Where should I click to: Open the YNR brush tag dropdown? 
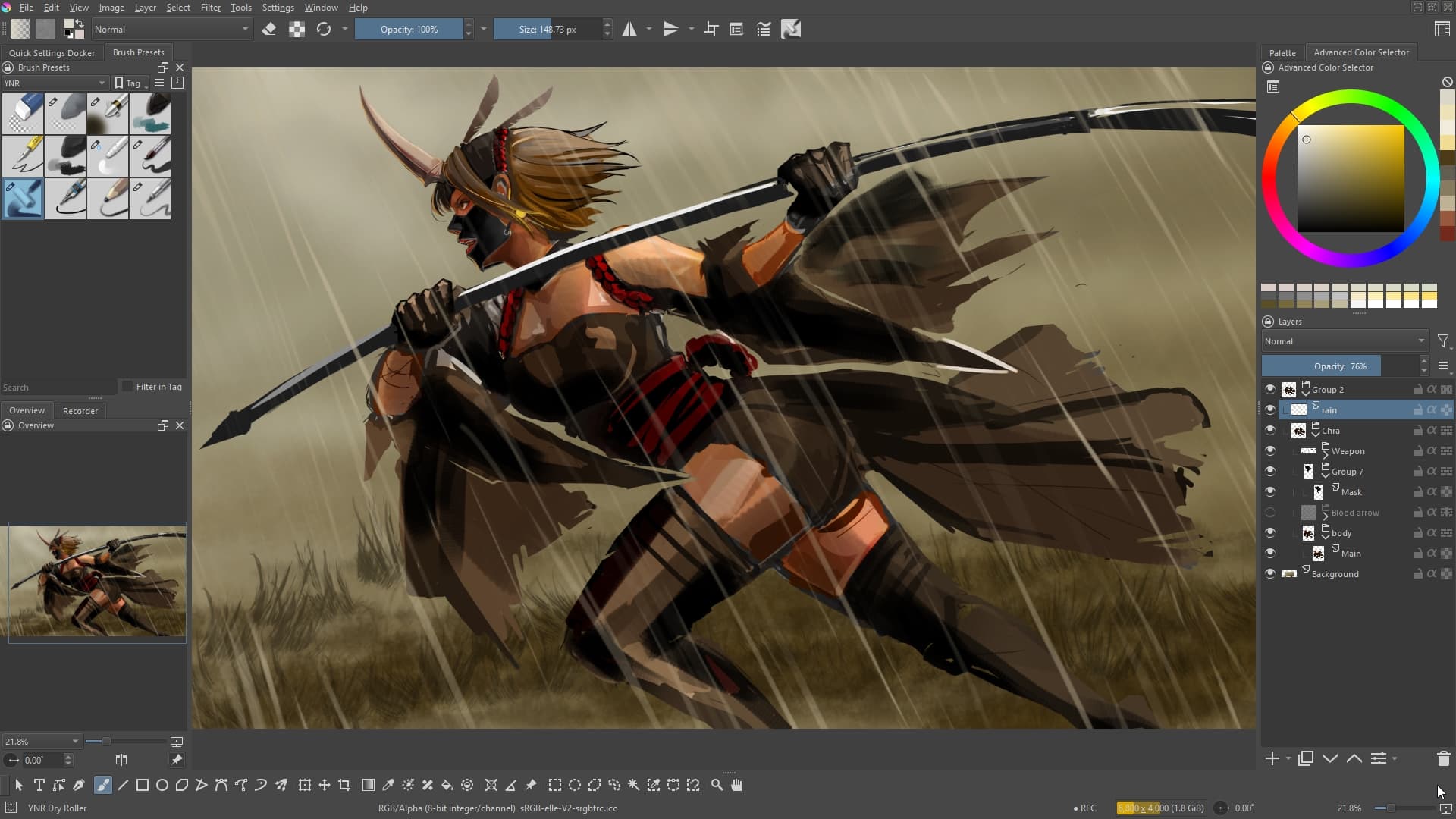point(55,83)
